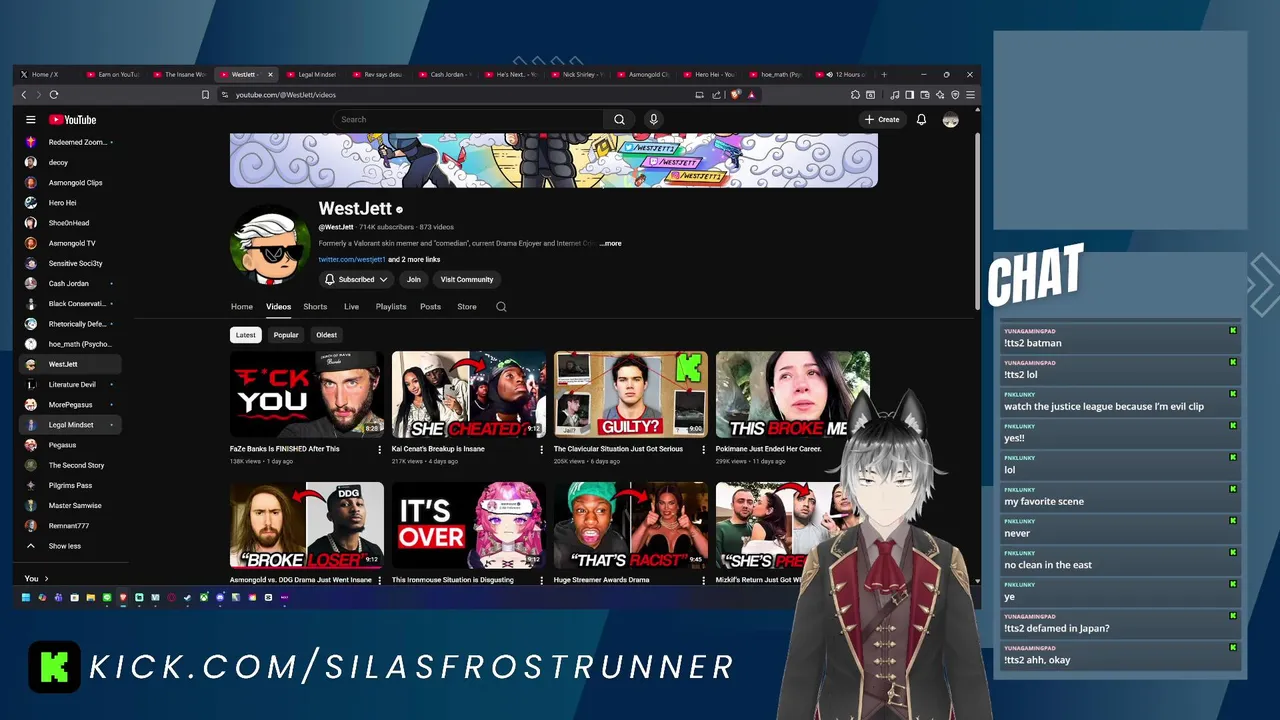Open the Windows Start button

click(26, 597)
